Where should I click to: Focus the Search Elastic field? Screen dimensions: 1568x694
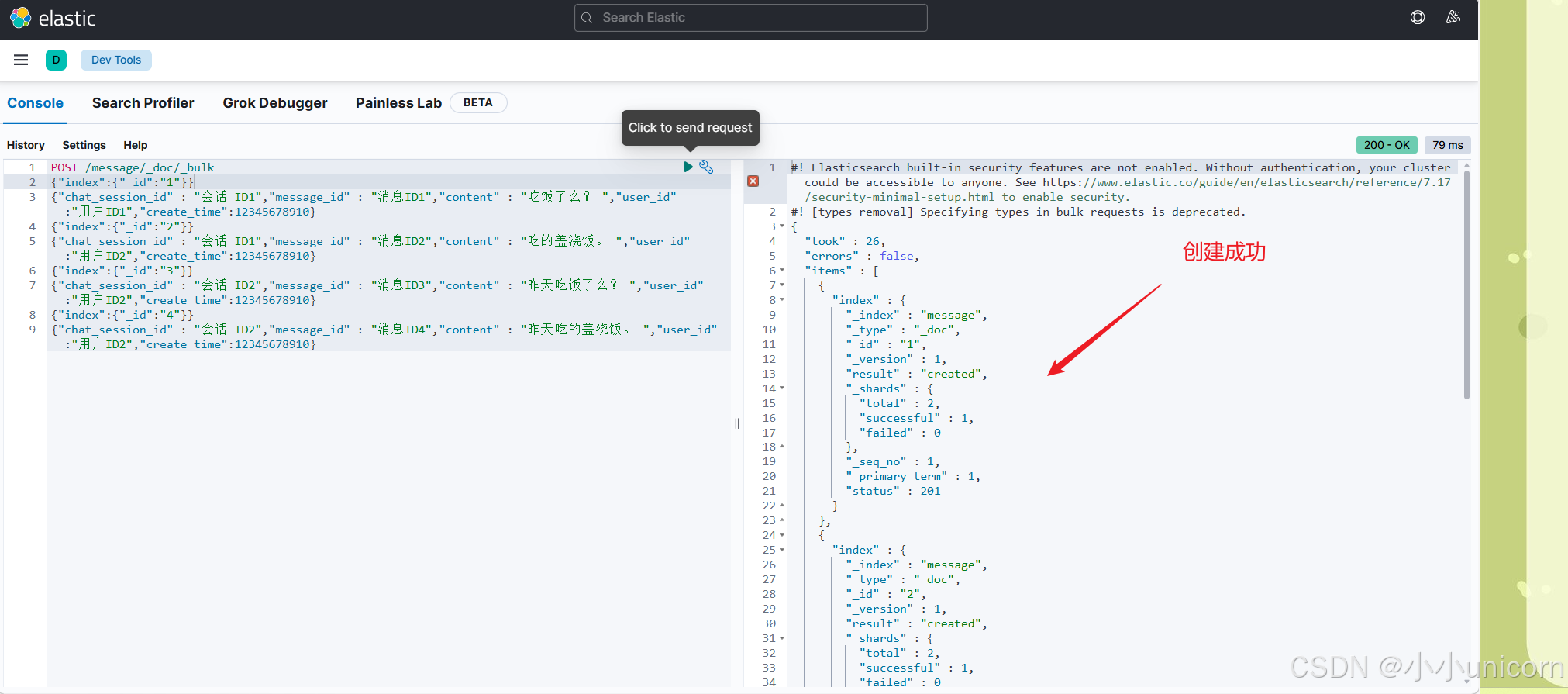click(x=750, y=18)
